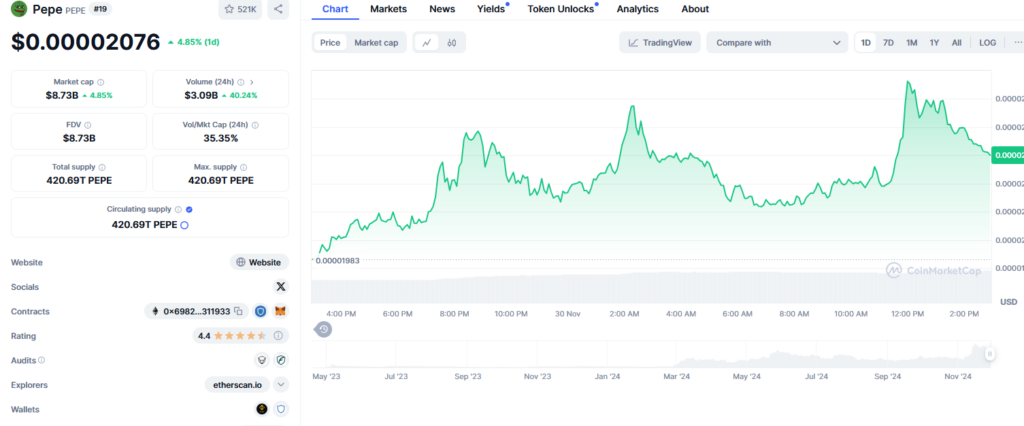
Task: Click the verified circulating supply badge
Action: (189, 210)
